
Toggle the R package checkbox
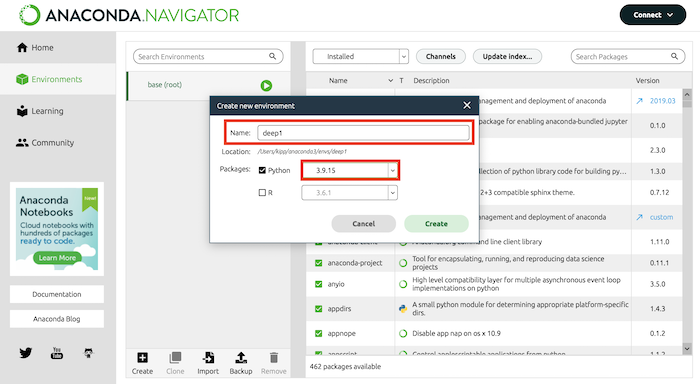click(262, 192)
